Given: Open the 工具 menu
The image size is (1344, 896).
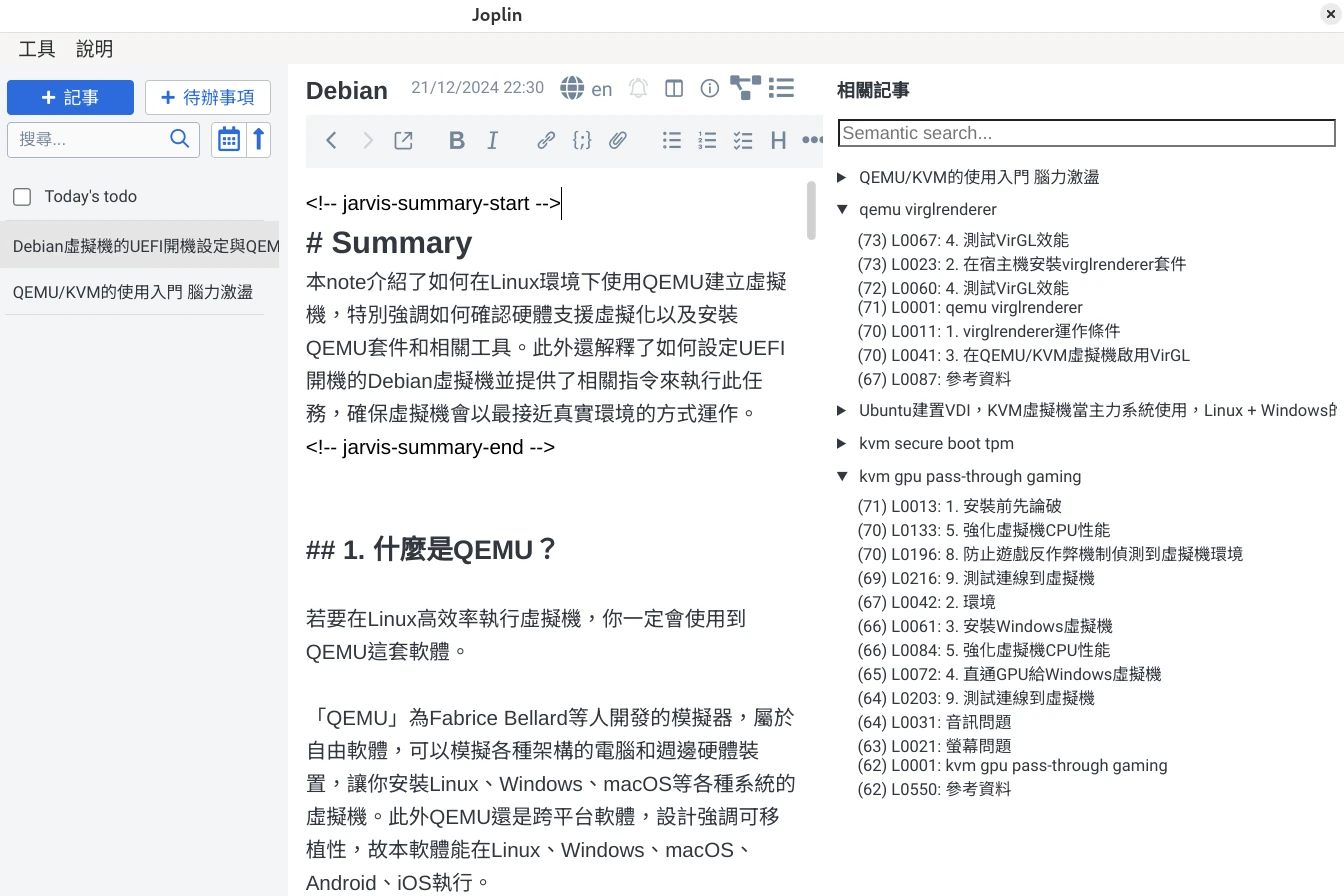Looking at the screenshot, I should (x=36, y=49).
